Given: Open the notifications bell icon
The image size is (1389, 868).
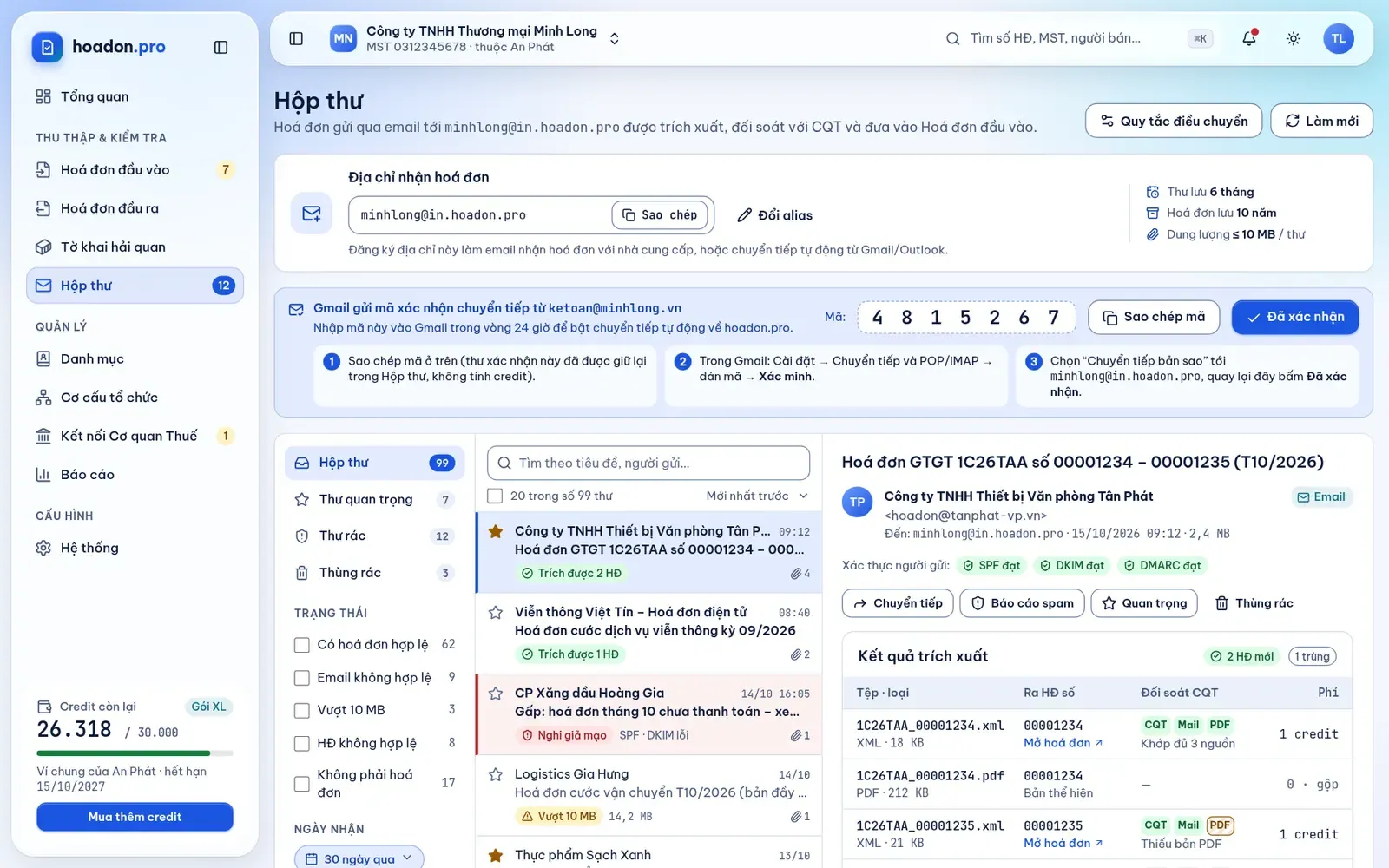Looking at the screenshot, I should (1248, 38).
